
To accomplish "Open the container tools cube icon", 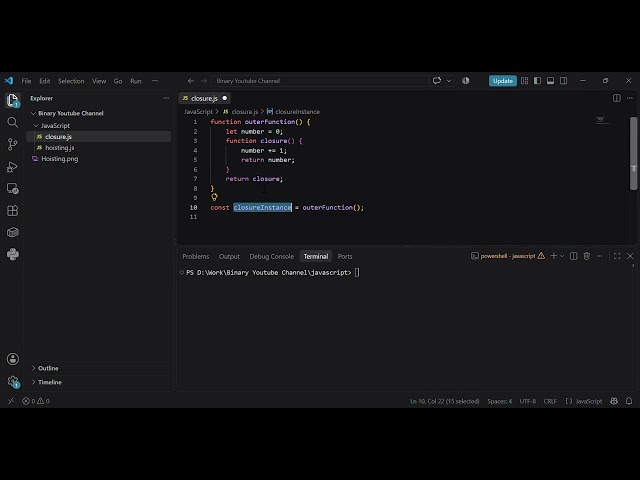I will pyautogui.click(x=13, y=232).
